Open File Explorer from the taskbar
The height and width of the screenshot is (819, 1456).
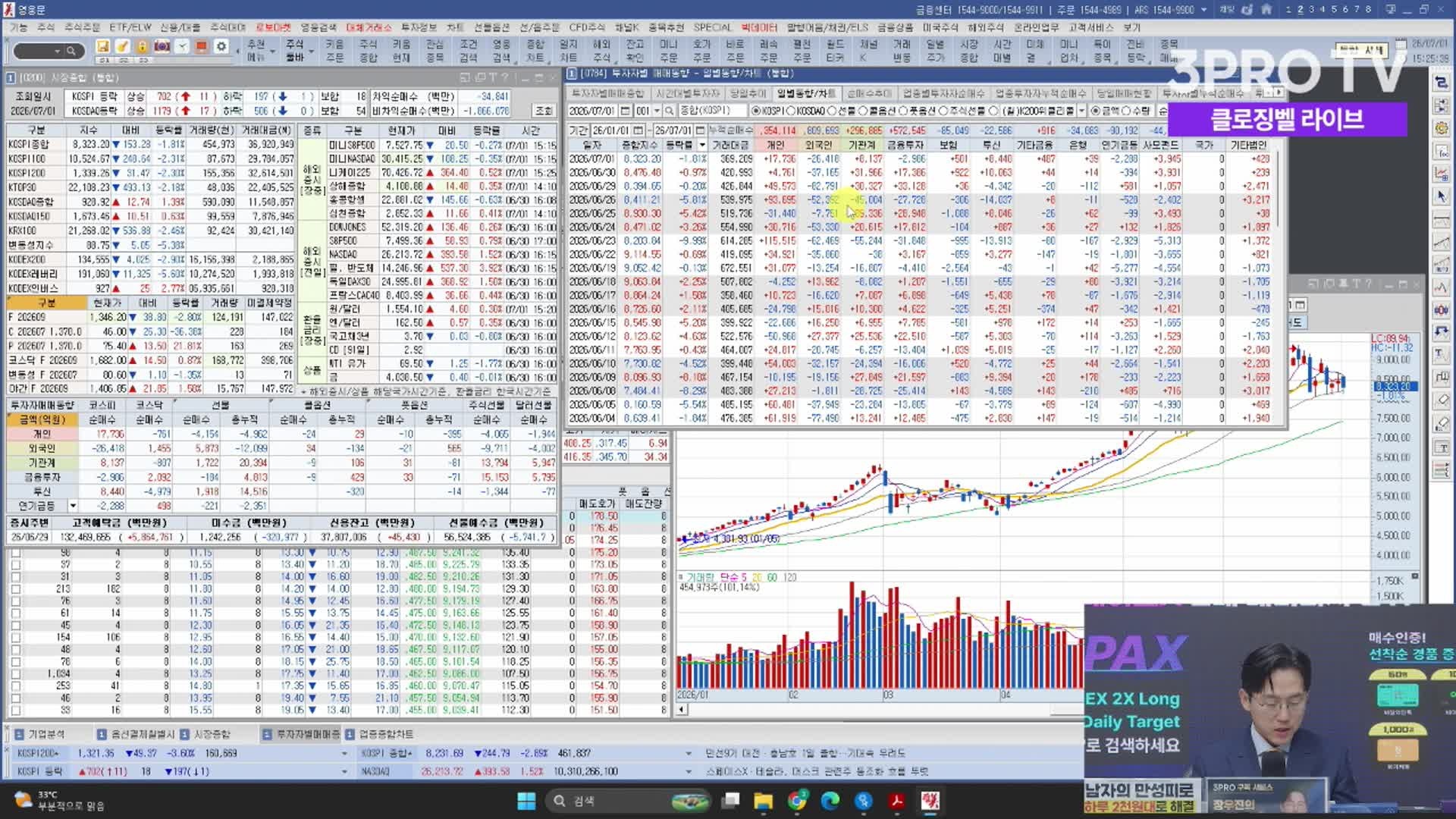(x=763, y=800)
